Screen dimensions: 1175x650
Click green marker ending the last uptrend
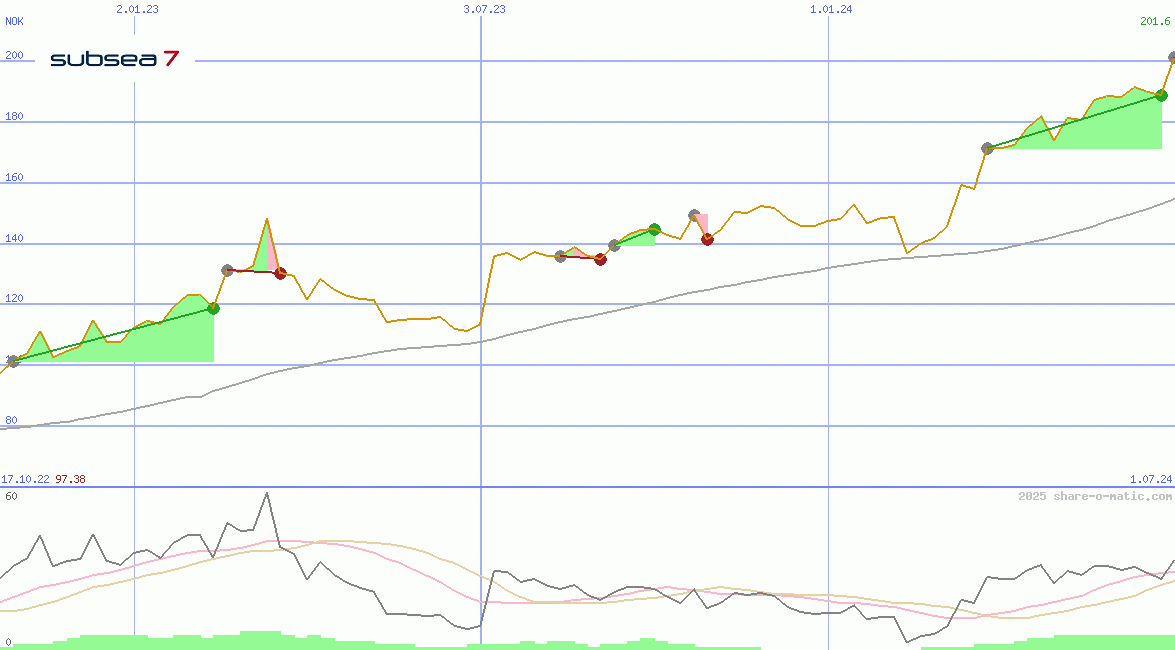[x=1161, y=95]
